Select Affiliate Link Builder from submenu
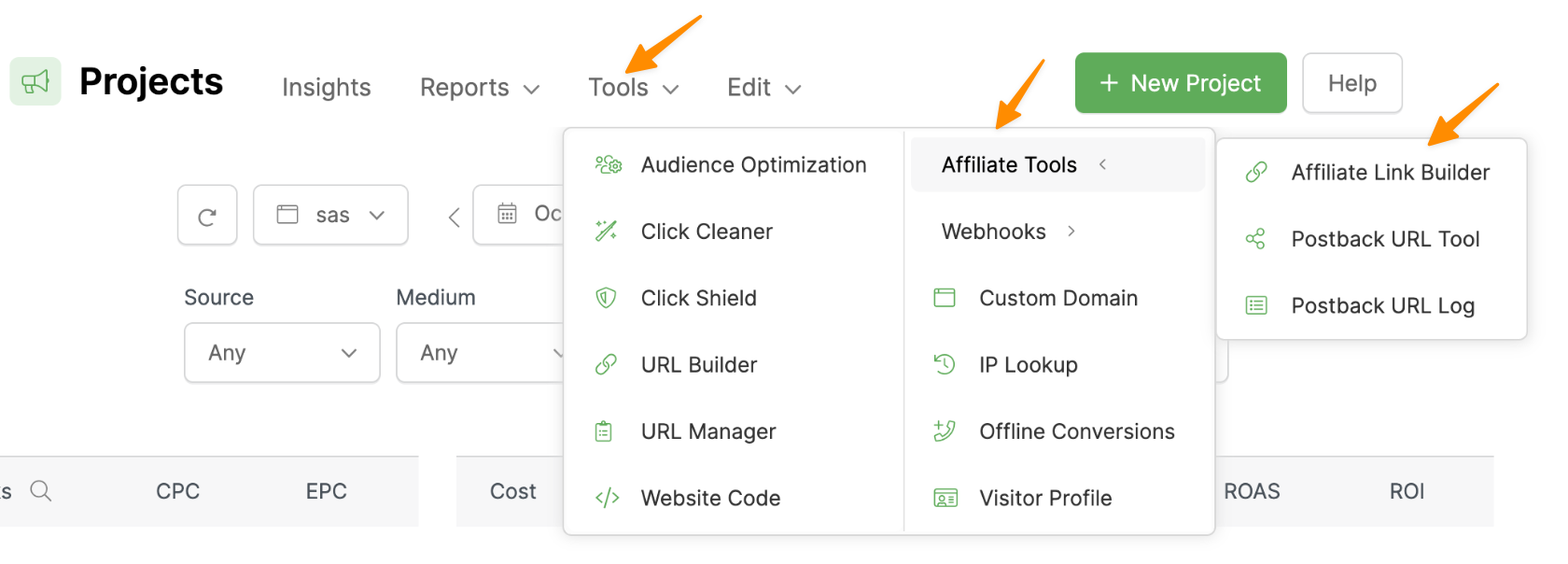 tap(1389, 173)
